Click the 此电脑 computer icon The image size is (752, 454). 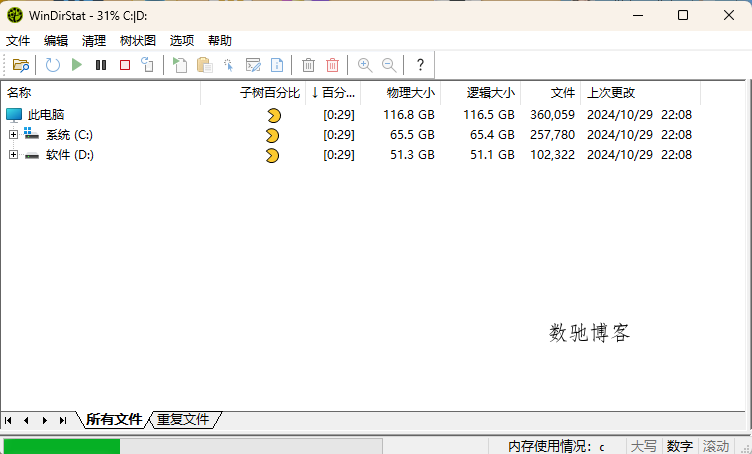[x=14, y=115]
